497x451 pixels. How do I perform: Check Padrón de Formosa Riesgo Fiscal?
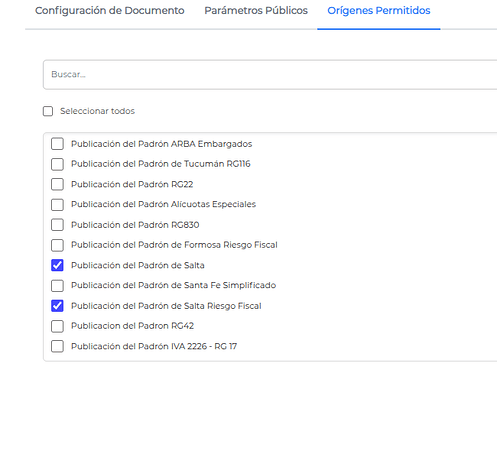[57, 245]
